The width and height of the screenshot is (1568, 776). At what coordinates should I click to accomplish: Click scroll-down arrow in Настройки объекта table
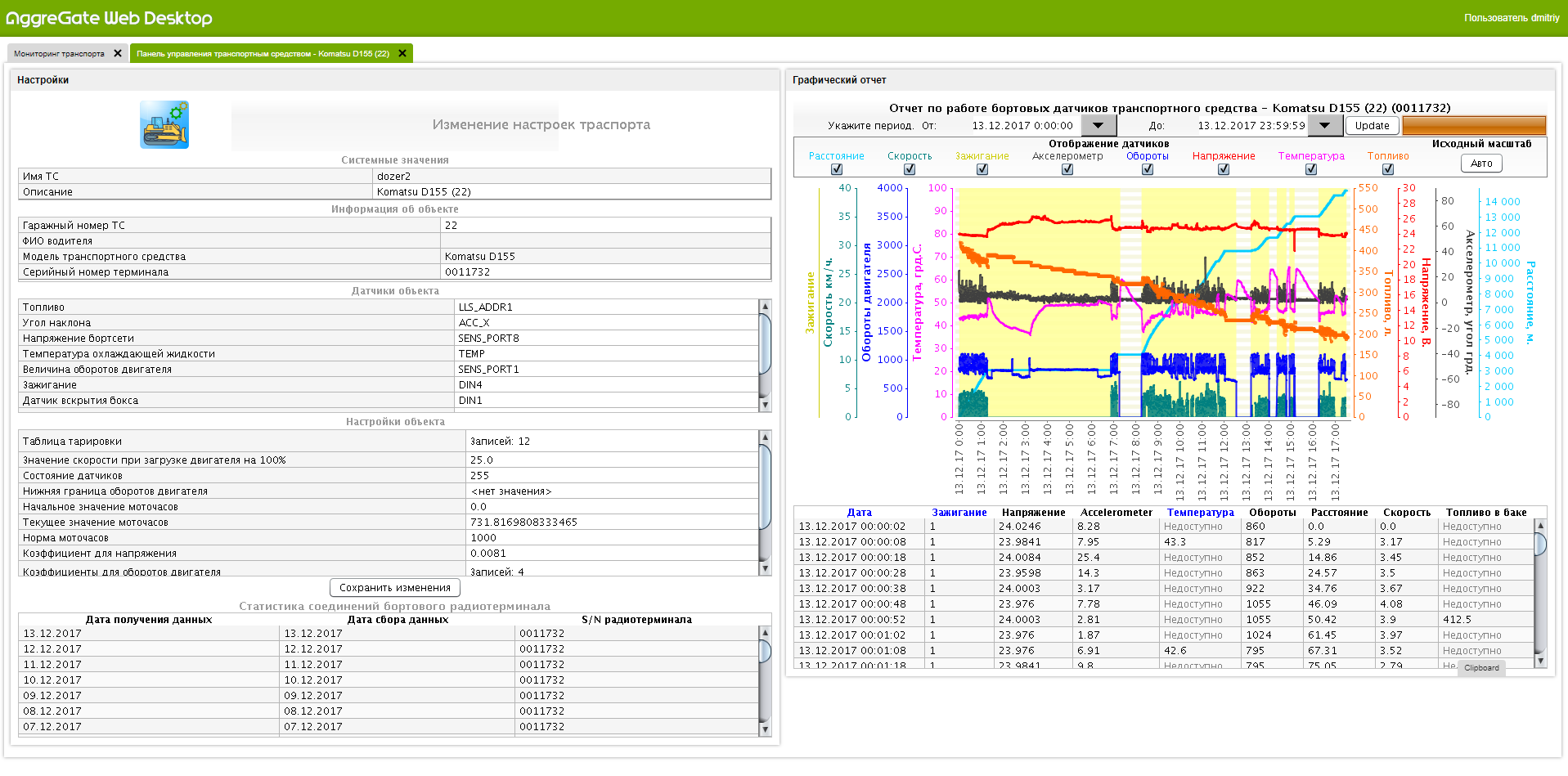(766, 568)
